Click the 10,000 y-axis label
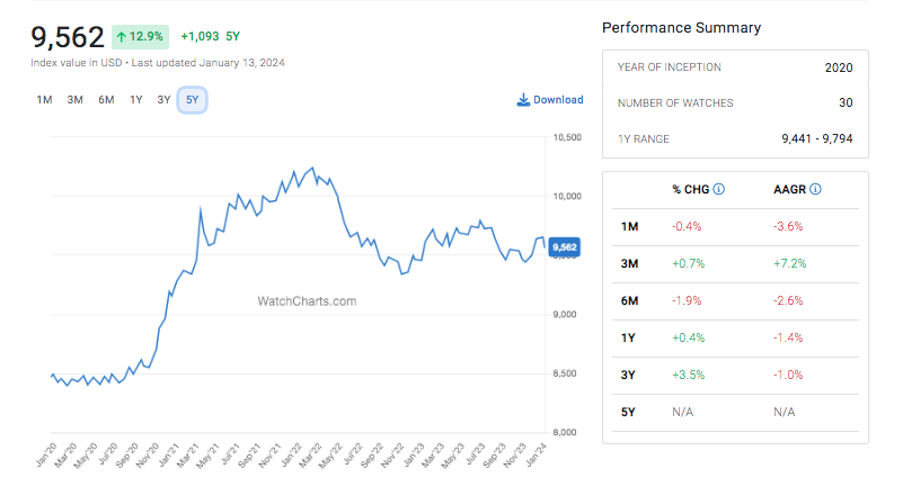904x478 pixels. click(567, 196)
